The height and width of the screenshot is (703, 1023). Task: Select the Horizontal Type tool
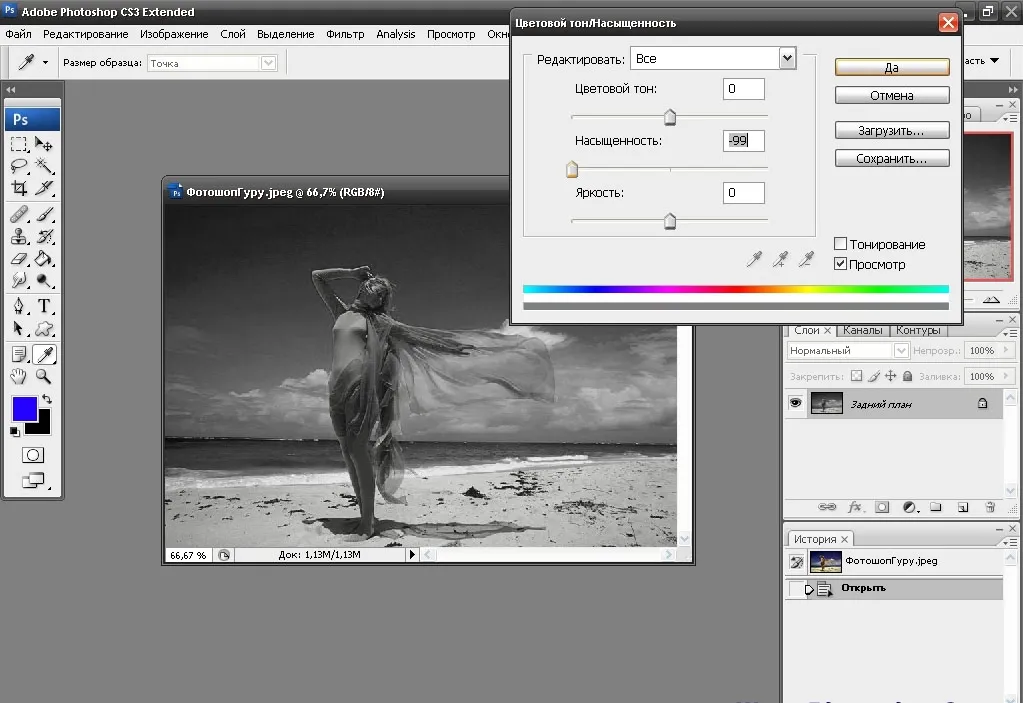[44, 306]
